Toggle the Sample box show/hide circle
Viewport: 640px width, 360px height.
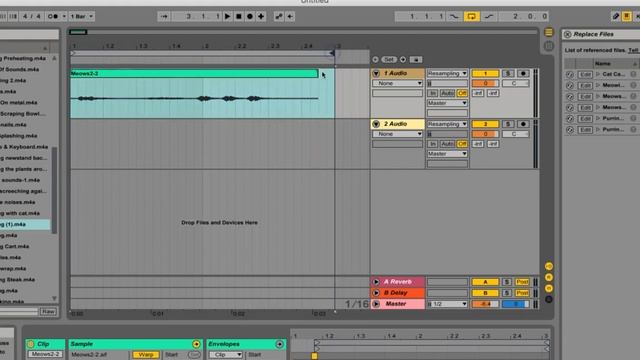pos(196,344)
